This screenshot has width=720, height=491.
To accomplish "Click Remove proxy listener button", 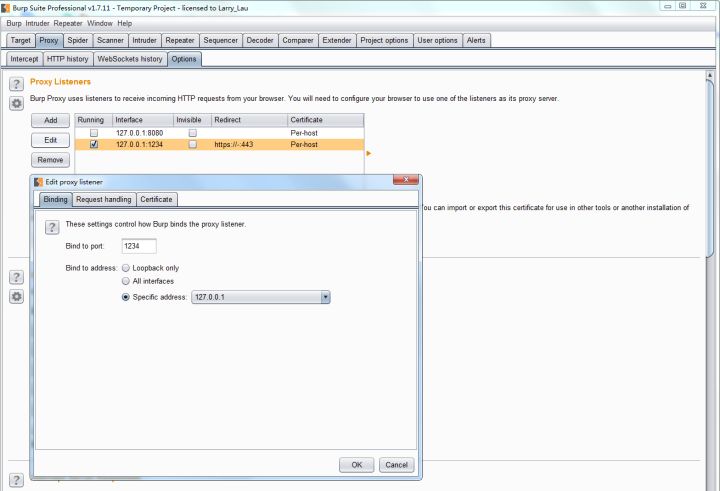I will tap(51, 160).
